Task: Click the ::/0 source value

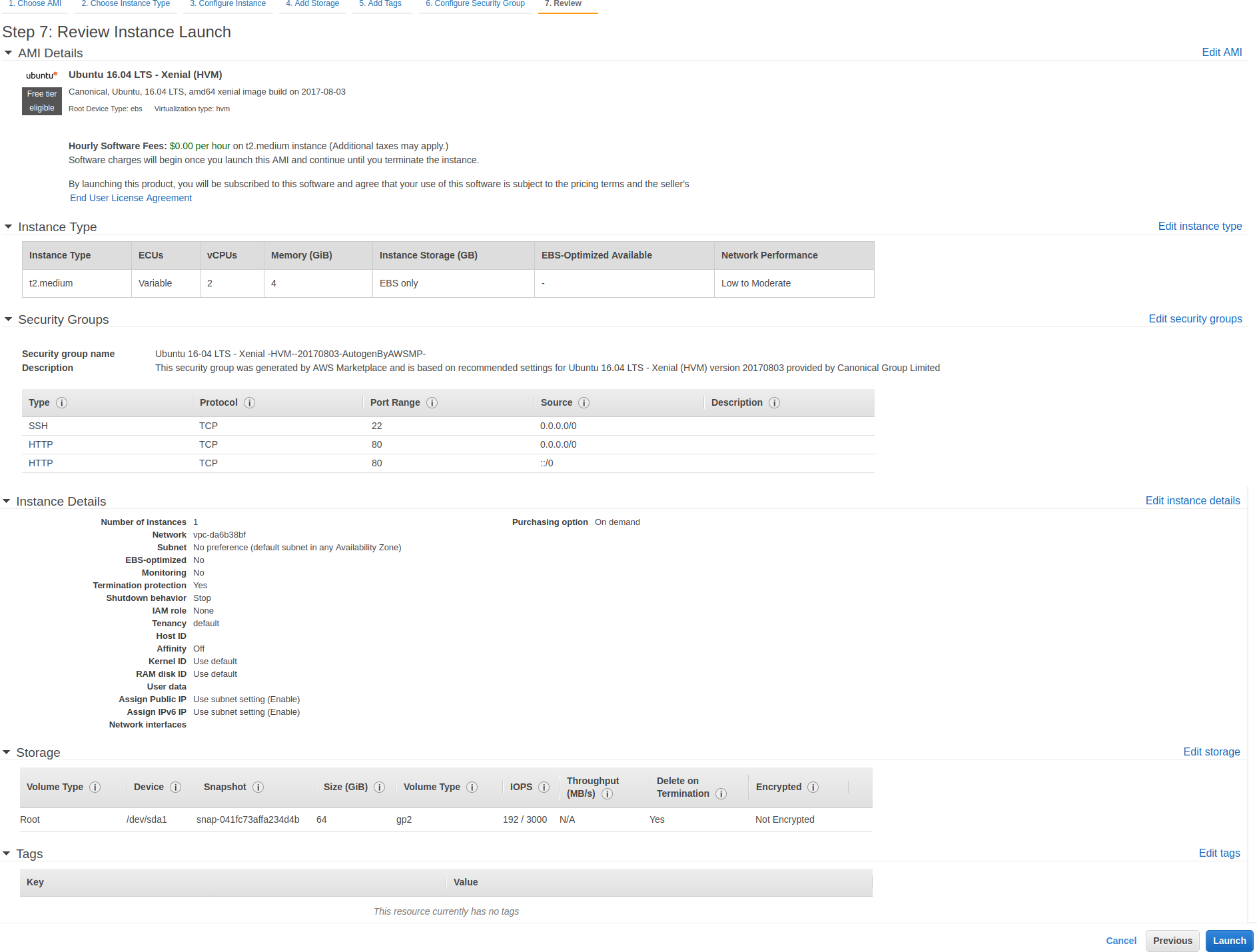Action: 546,464
